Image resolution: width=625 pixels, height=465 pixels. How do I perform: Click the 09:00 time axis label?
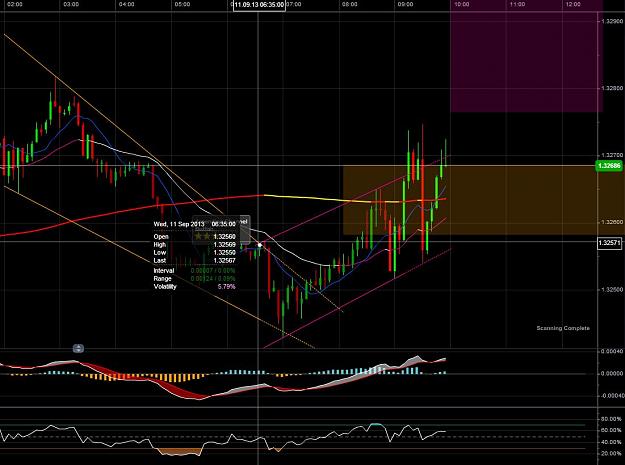pyautogui.click(x=405, y=4)
